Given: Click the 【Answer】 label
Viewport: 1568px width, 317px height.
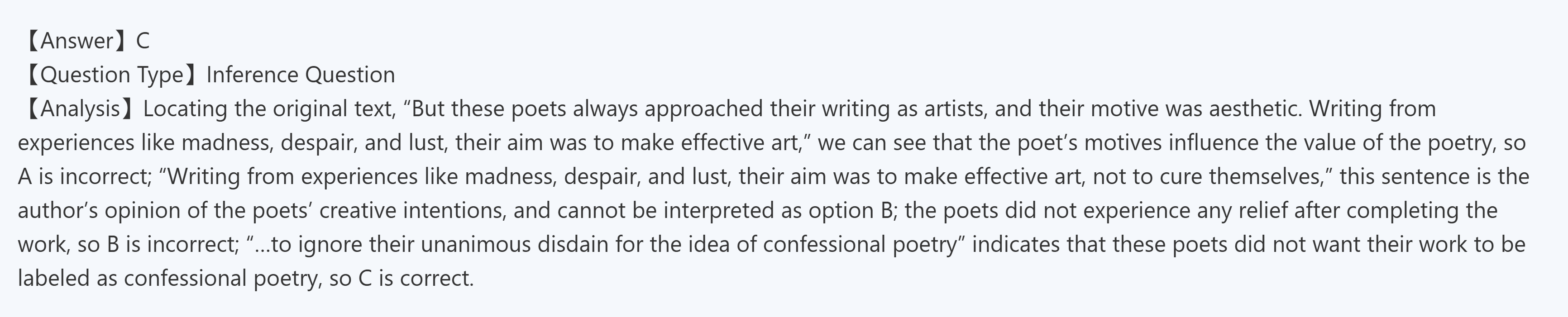Looking at the screenshot, I should click(76, 41).
